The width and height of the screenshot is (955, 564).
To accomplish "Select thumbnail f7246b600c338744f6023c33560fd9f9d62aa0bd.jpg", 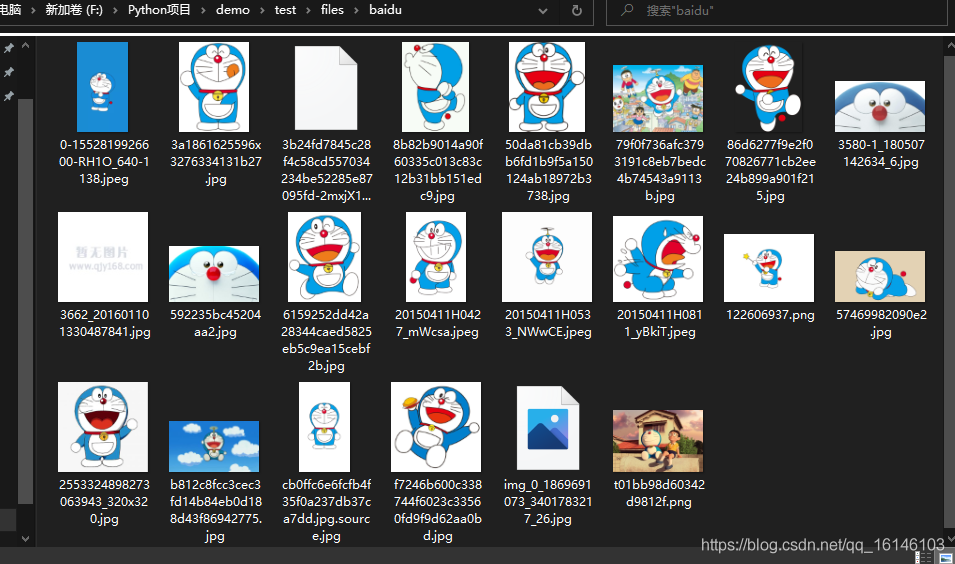I will coord(436,426).
